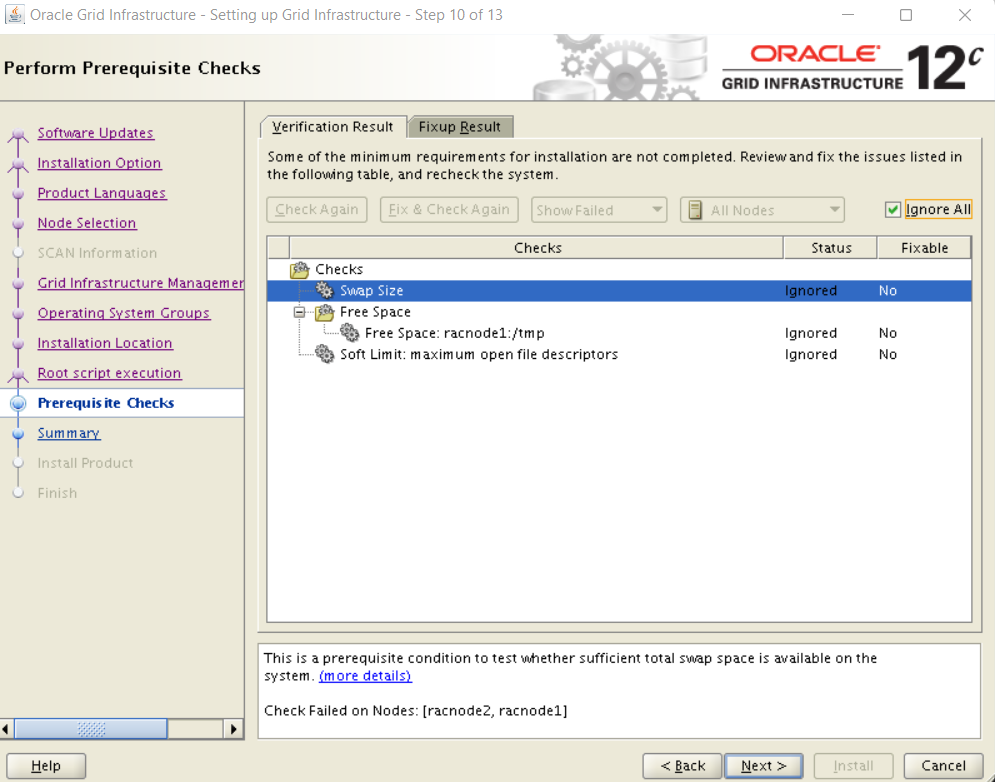Viewport: 995px width, 782px height.
Task: Go to Grid Infrastructure Management step
Action: [x=140, y=283]
